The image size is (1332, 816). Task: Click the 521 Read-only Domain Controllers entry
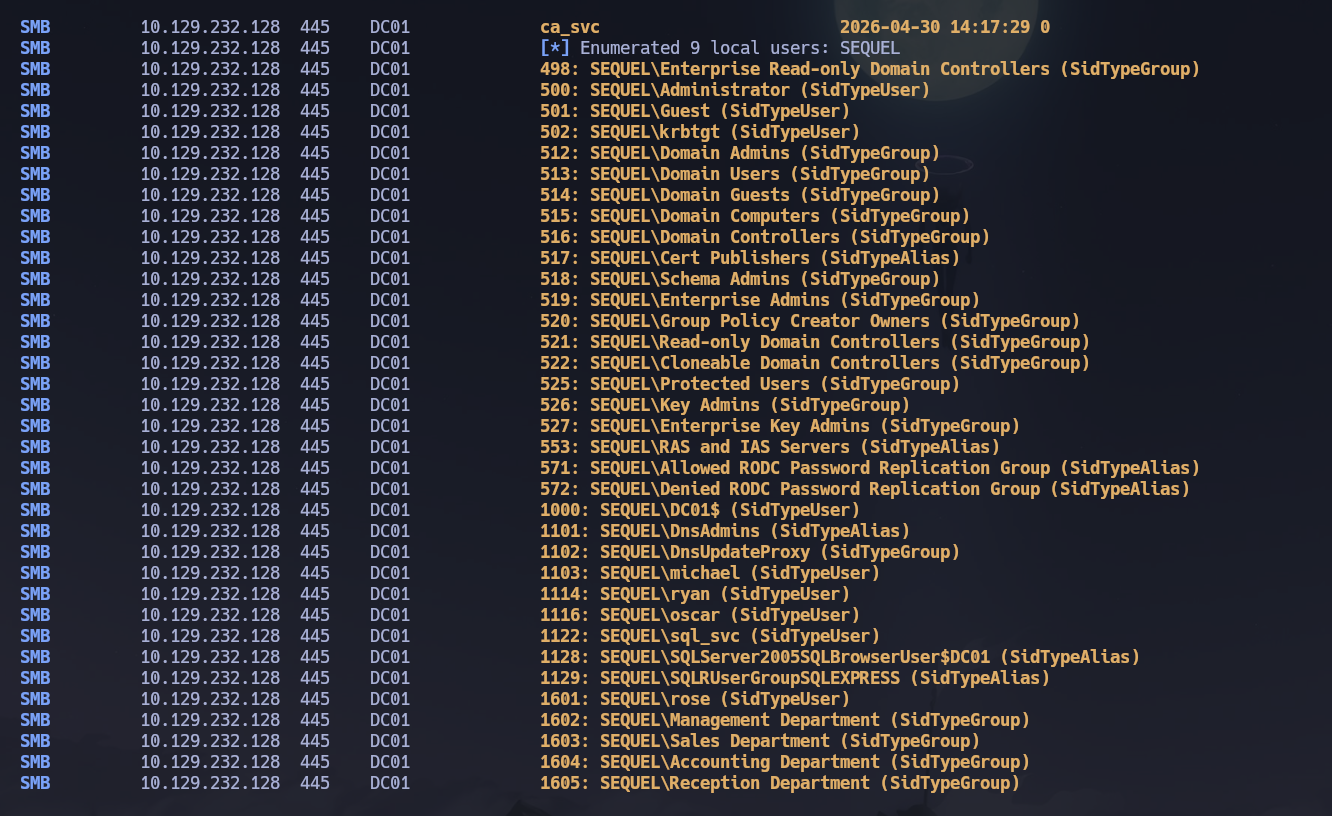tap(815, 342)
